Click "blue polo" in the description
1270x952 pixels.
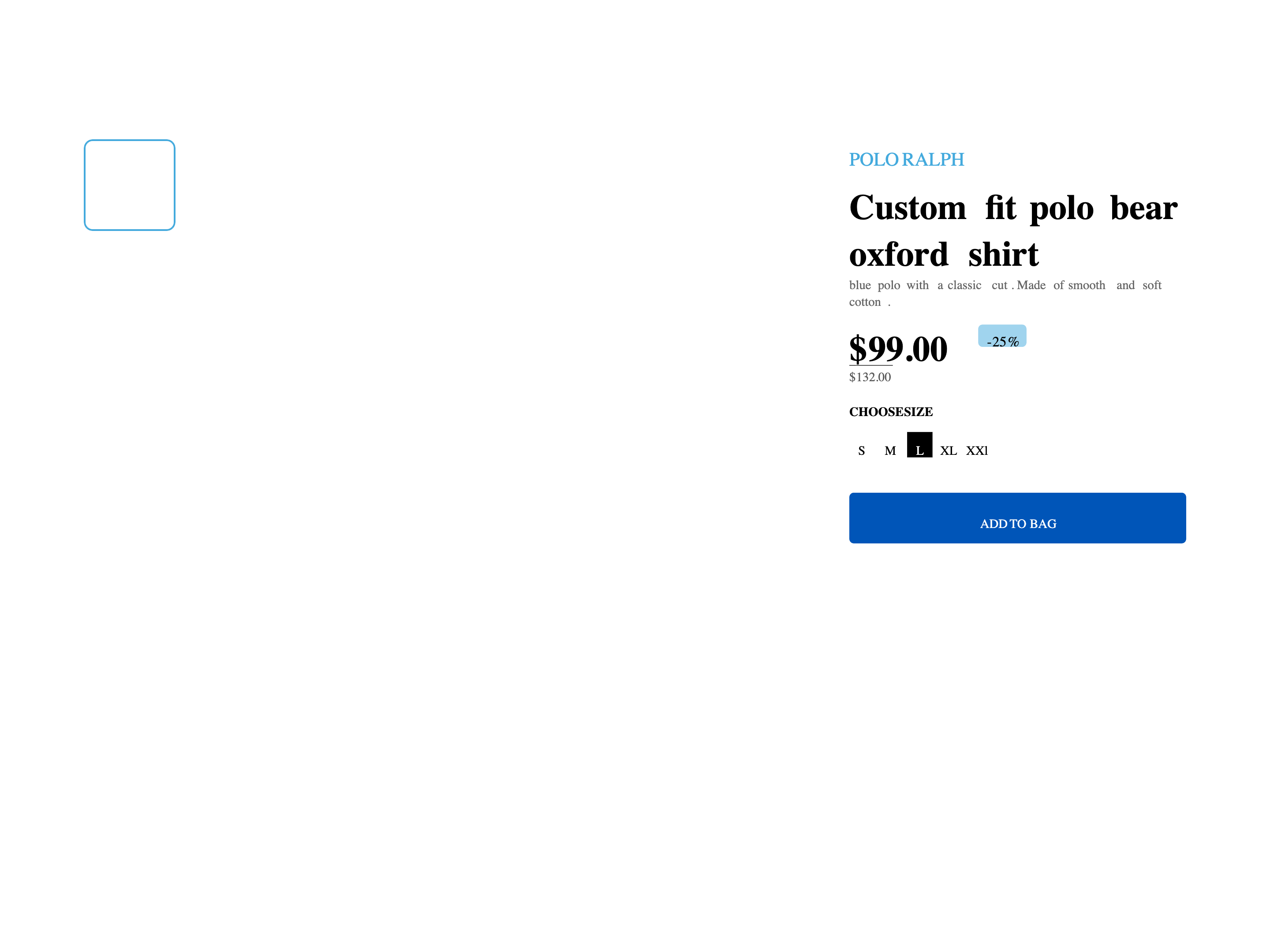(x=874, y=285)
